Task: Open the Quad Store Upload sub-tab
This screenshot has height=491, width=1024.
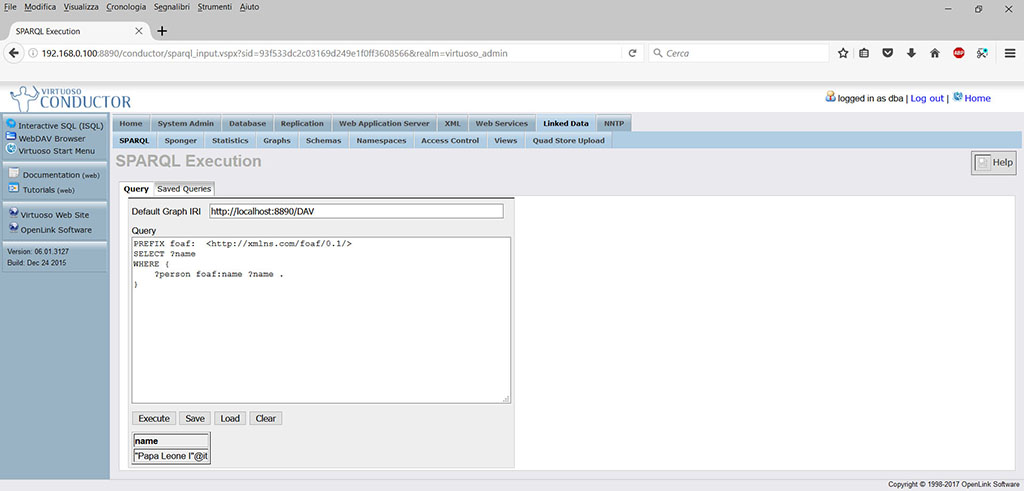Action: (568, 140)
